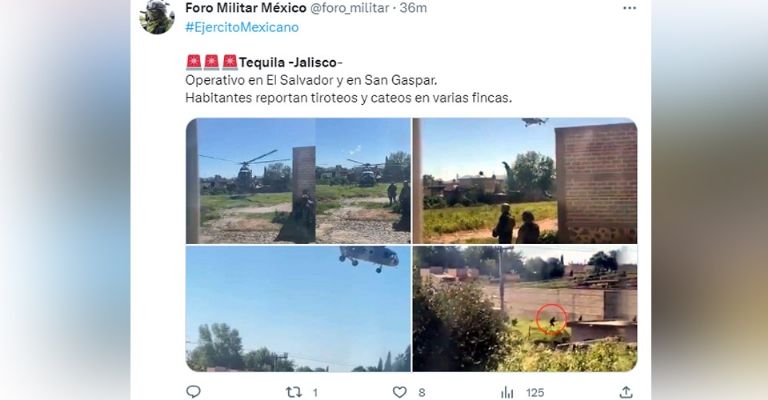The height and width of the screenshot is (400, 768).
Task: Click the tweet line about tiroteos y cateos
Action: pyautogui.click(x=349, y=98)
